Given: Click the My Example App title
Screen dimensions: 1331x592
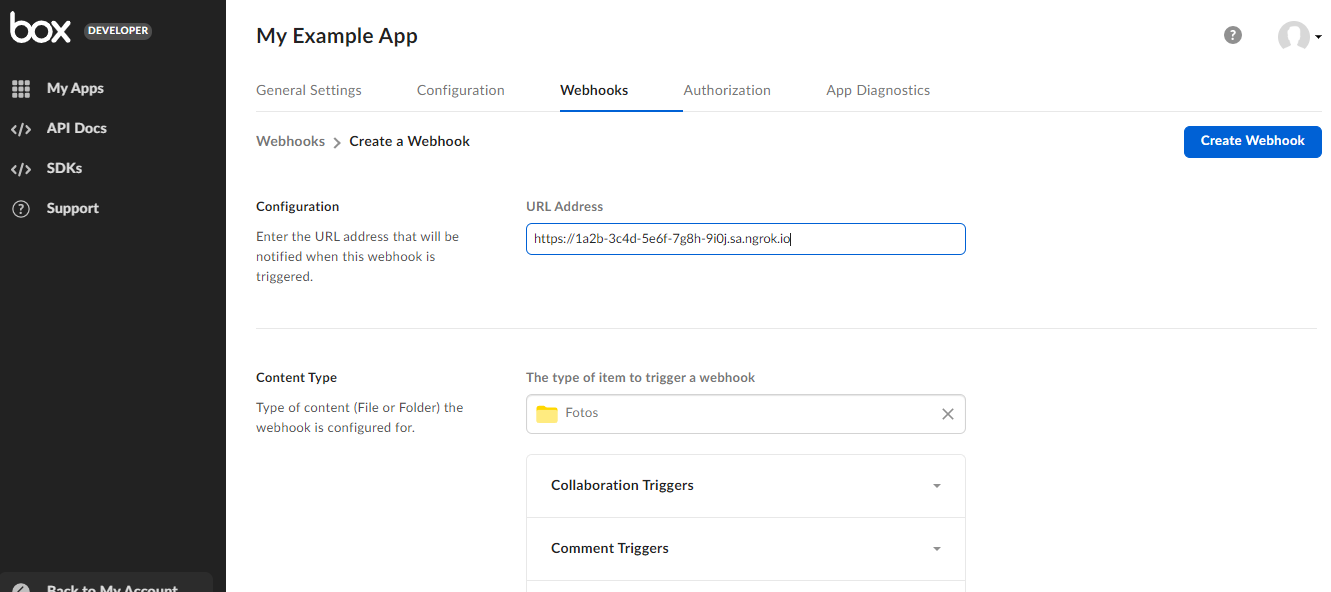Looking at the screenshot, I should (x=337, y=36).
